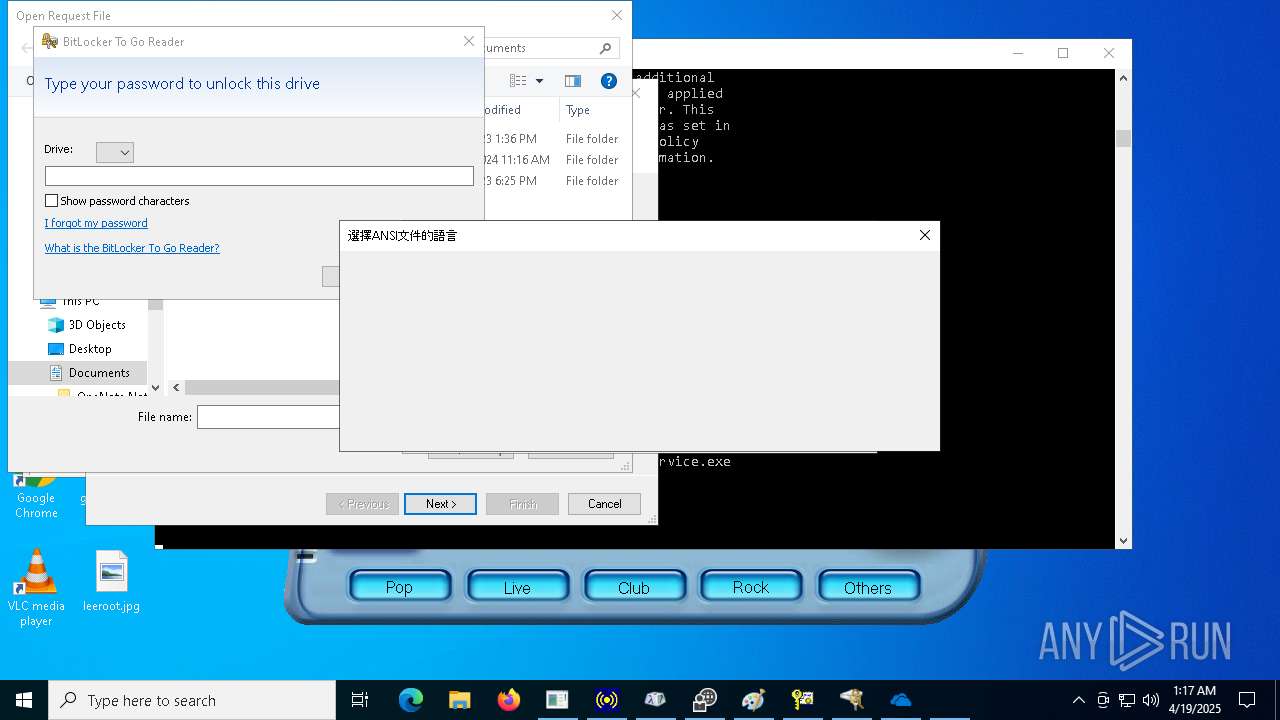This screenshot has width=1280, height=720.
Task: Toggle Show password characters checkbox
Action: [52, 201]
